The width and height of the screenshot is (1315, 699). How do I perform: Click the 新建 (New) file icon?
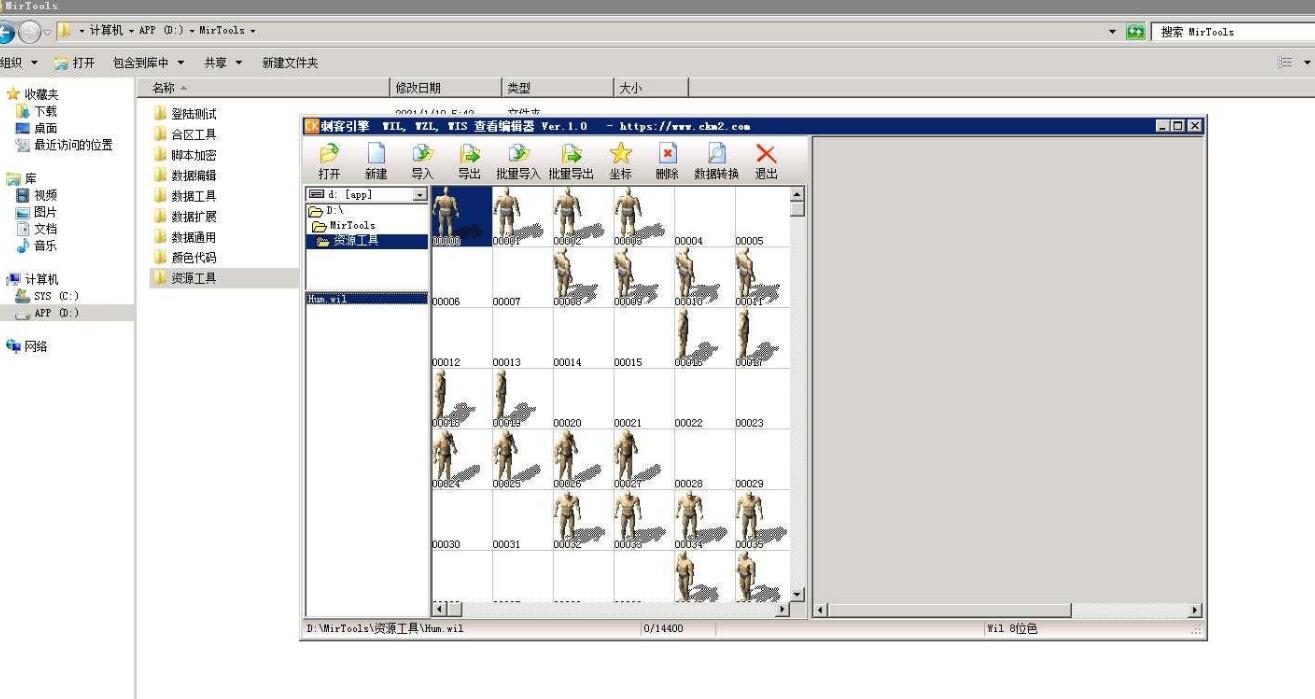tap(376, 154)
